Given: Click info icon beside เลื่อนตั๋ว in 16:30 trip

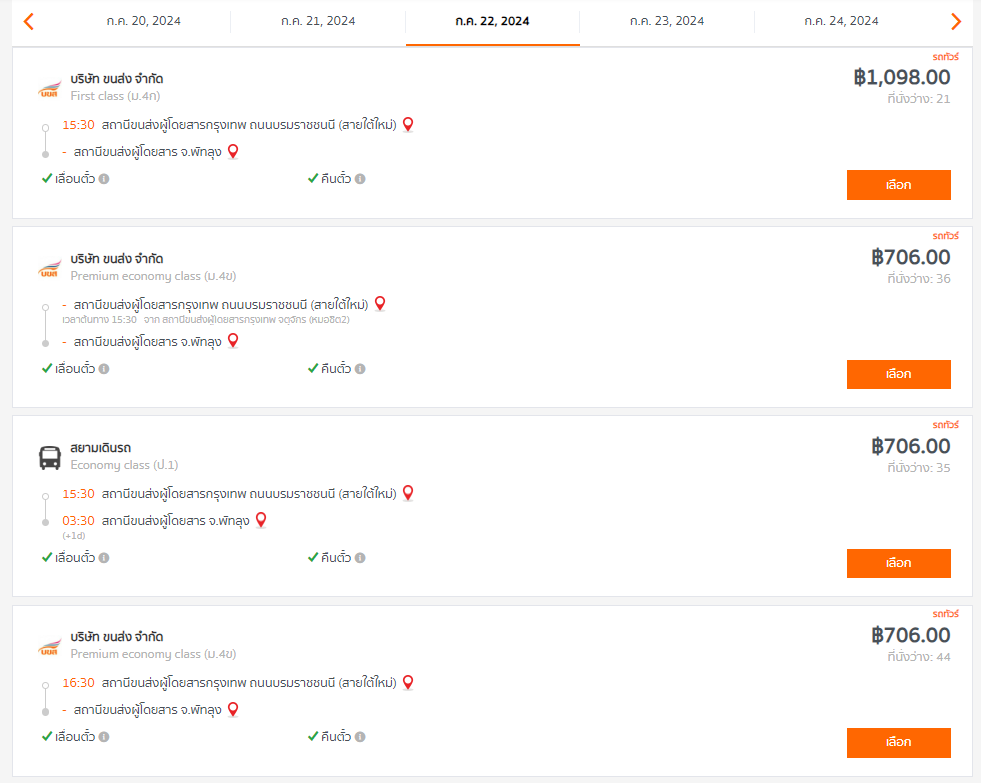Looking at the screenshot, I should tap(104, 737).
